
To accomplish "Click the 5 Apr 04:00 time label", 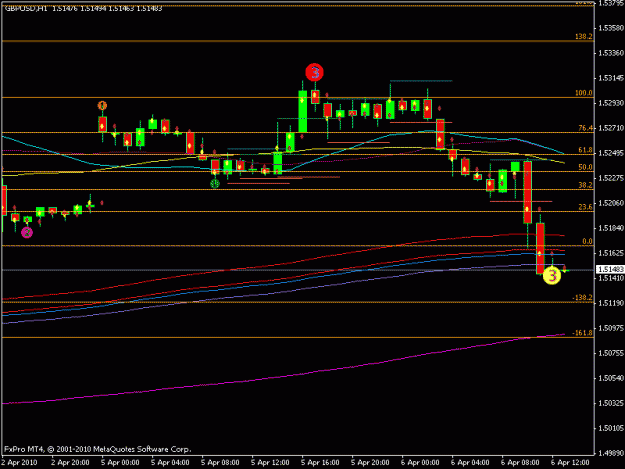I will click(x=170, y=463).
